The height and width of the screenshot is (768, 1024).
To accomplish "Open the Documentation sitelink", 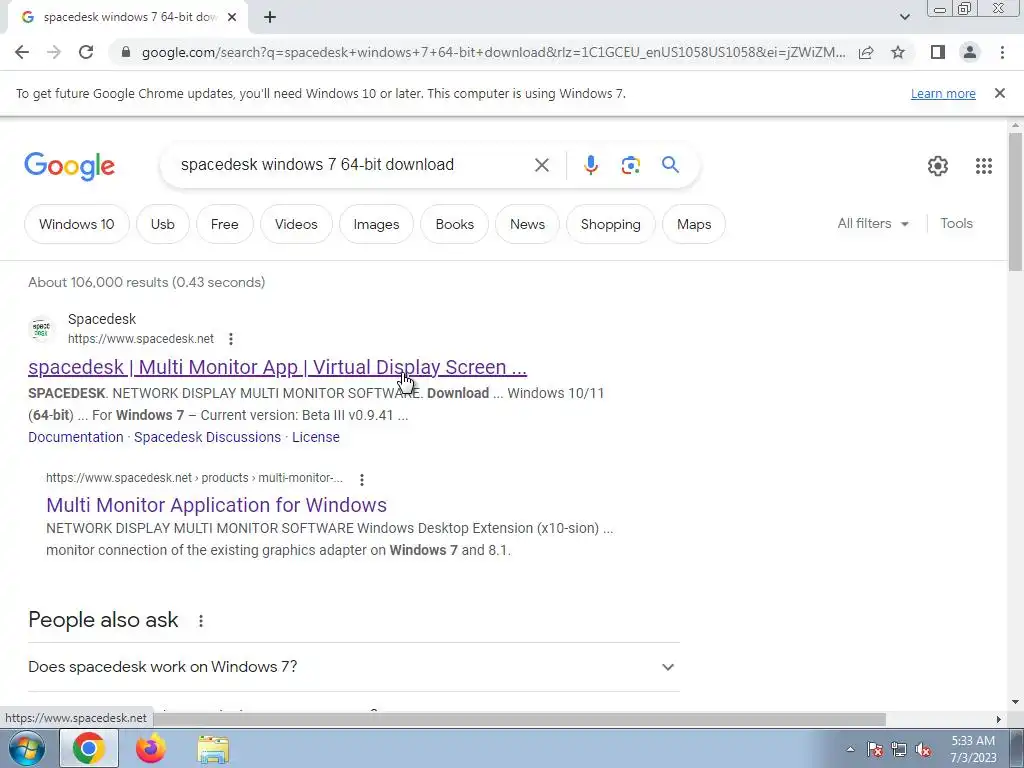I will click(76, 437).
